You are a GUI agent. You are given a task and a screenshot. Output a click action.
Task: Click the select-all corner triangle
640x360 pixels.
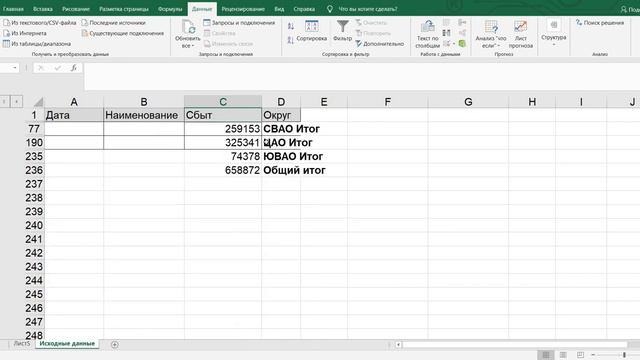(x=38, y=102)
